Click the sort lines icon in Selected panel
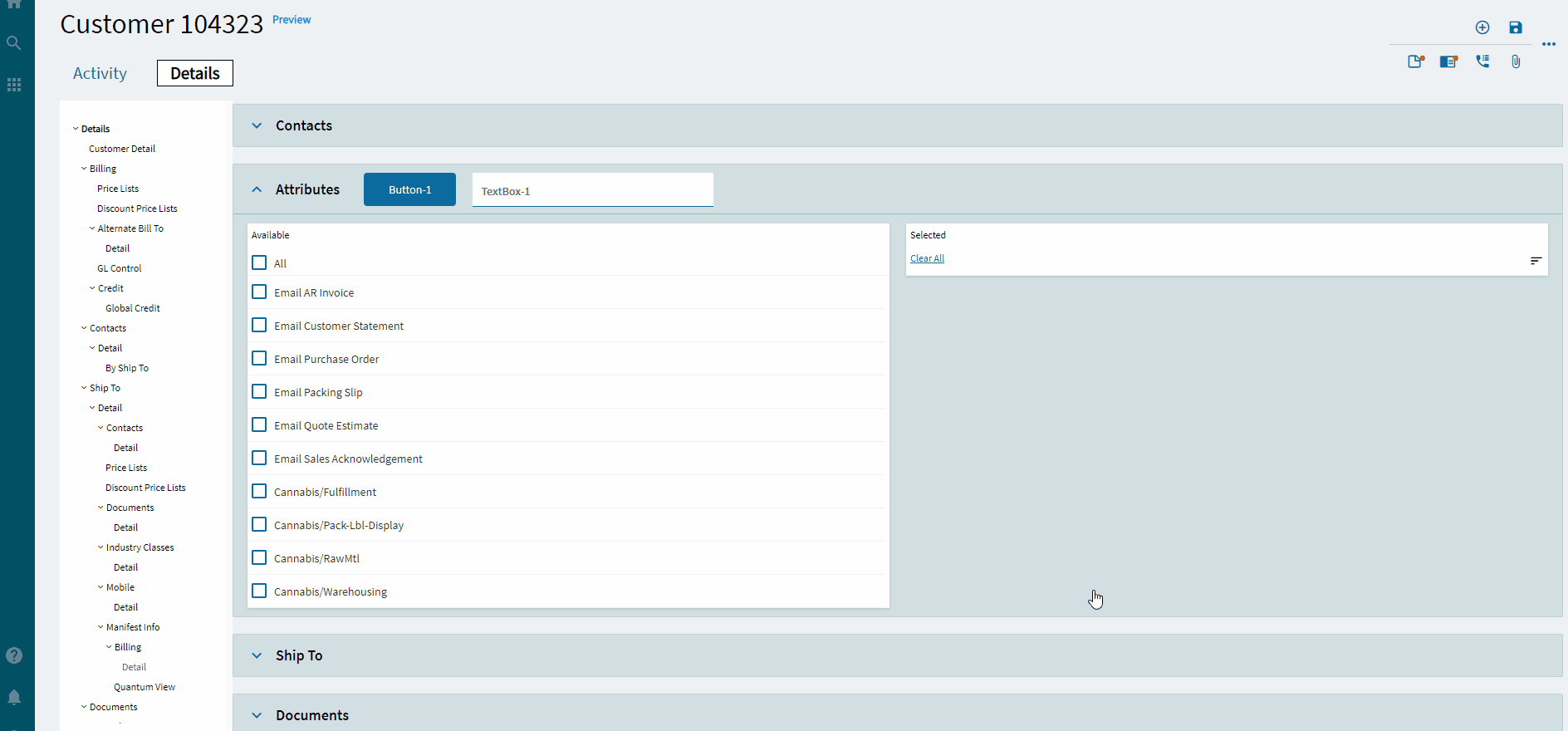Screen dimensions: 1568x731 click(x=1536, y=261)
